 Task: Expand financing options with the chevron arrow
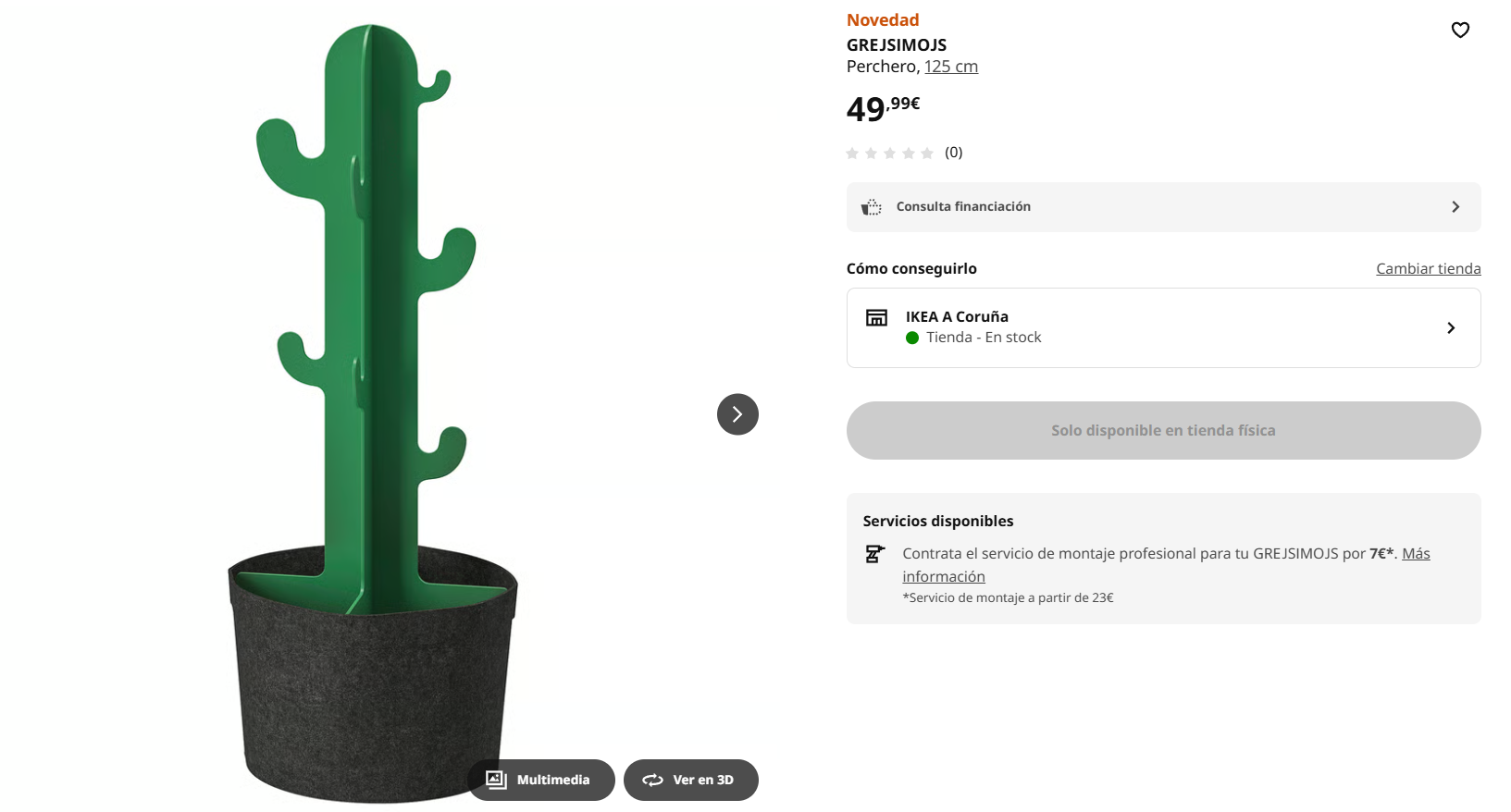pos(1455,207)
